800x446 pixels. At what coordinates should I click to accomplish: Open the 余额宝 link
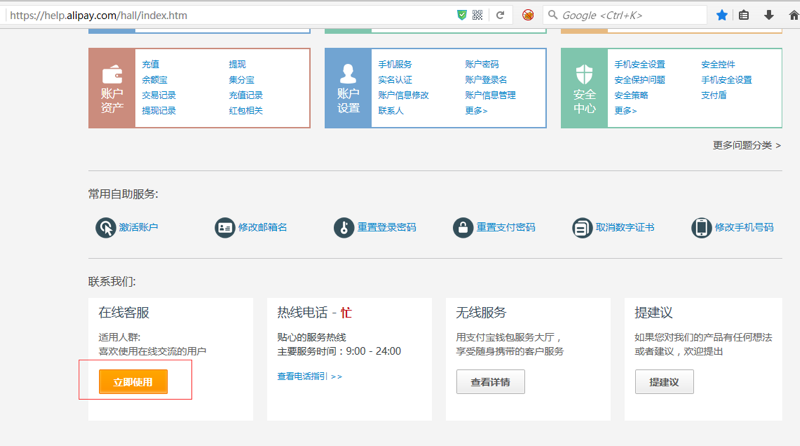click(x=155, y=80)
